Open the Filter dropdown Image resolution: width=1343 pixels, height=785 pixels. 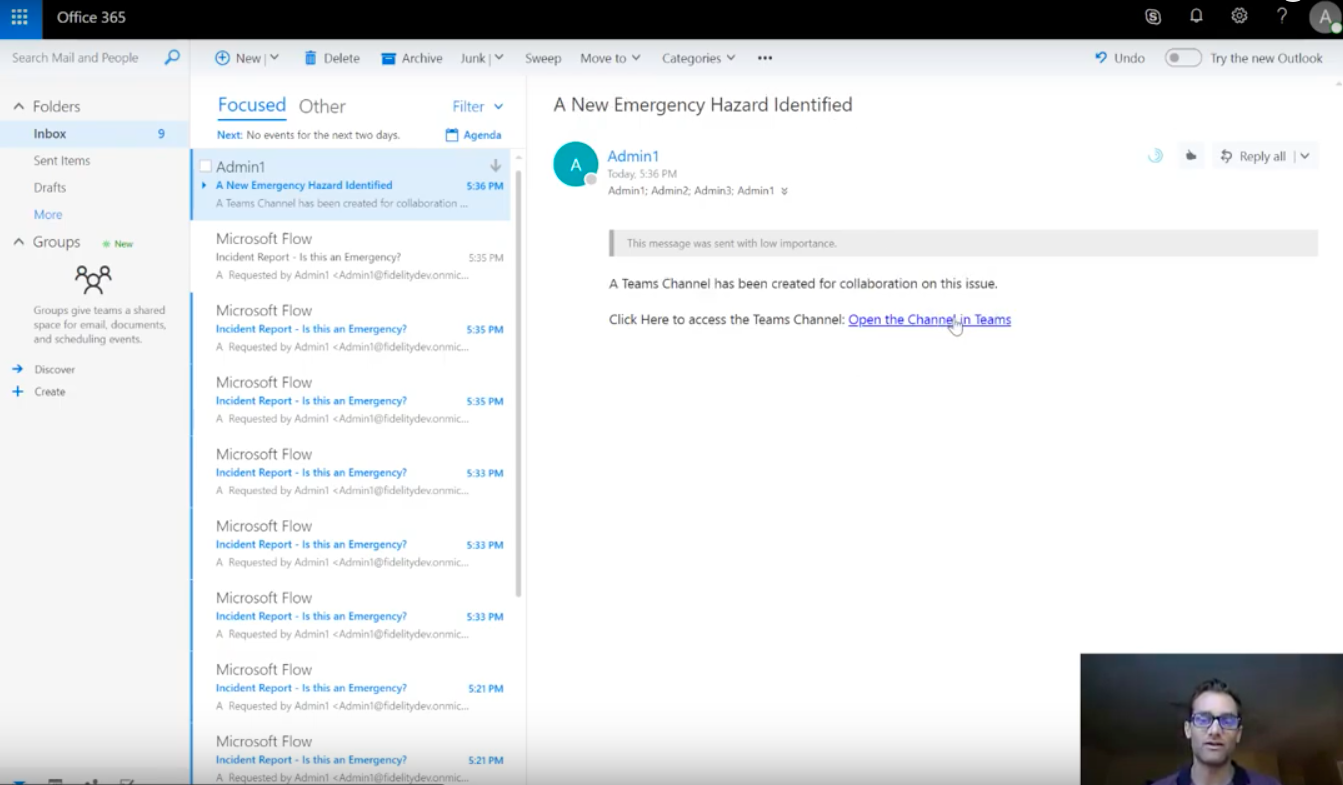point(478,106)
